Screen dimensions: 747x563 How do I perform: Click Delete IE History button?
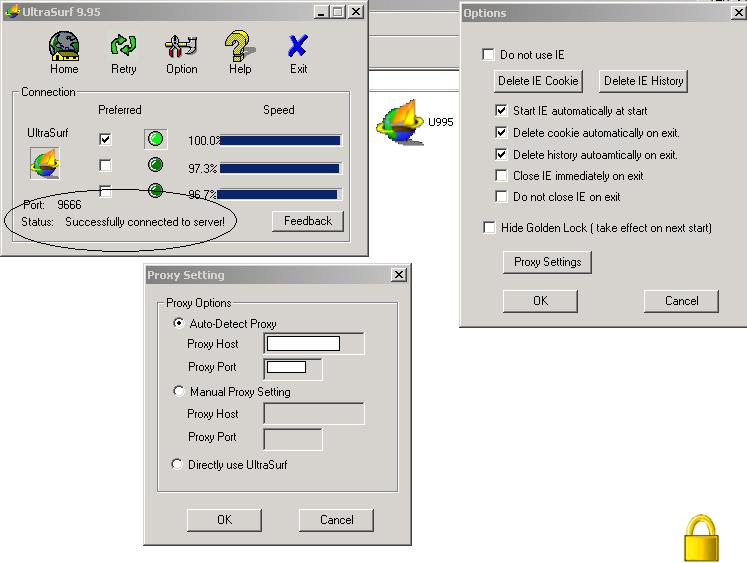[643, 81]
